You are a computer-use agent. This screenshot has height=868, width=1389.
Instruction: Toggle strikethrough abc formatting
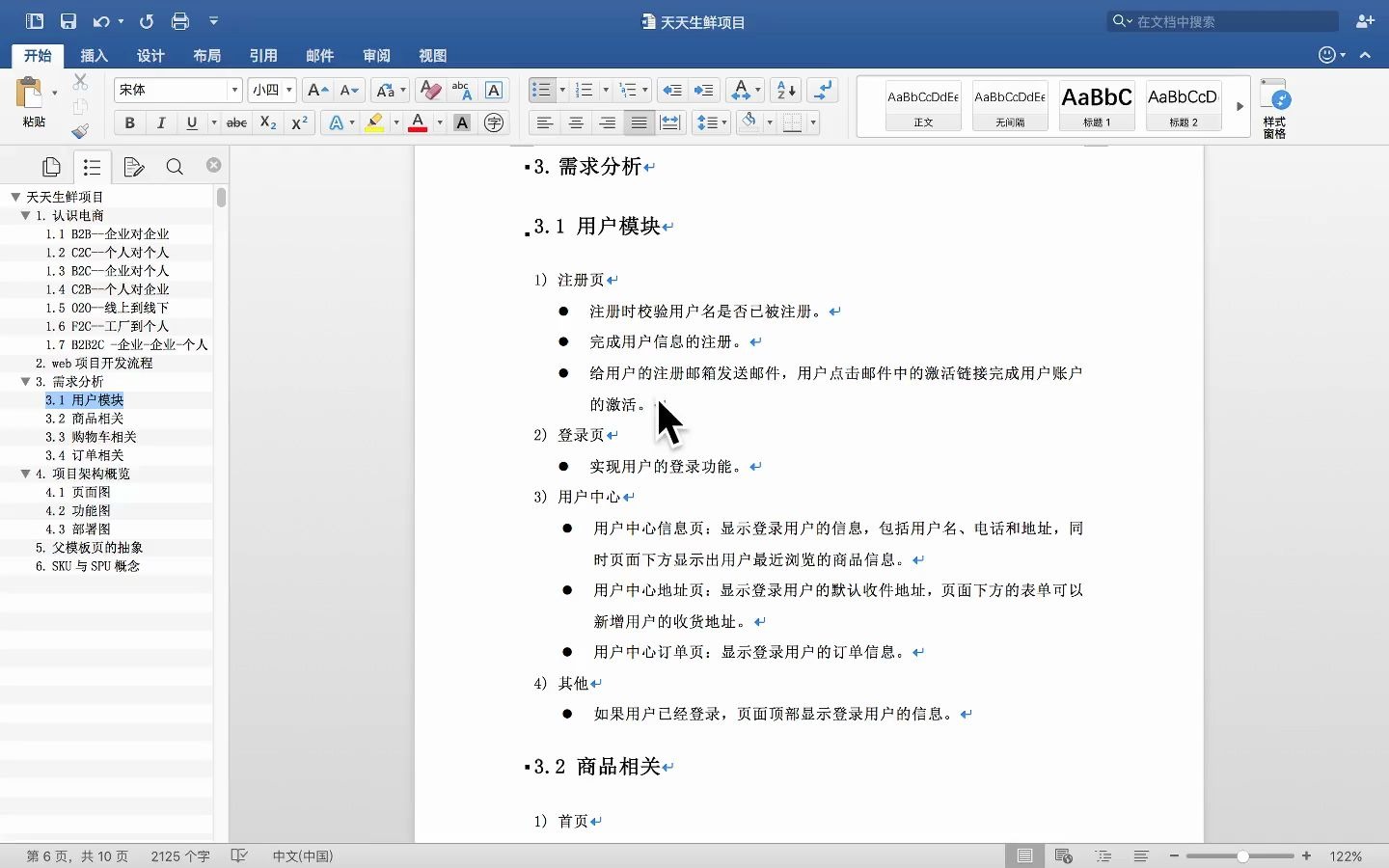point(236,122)
